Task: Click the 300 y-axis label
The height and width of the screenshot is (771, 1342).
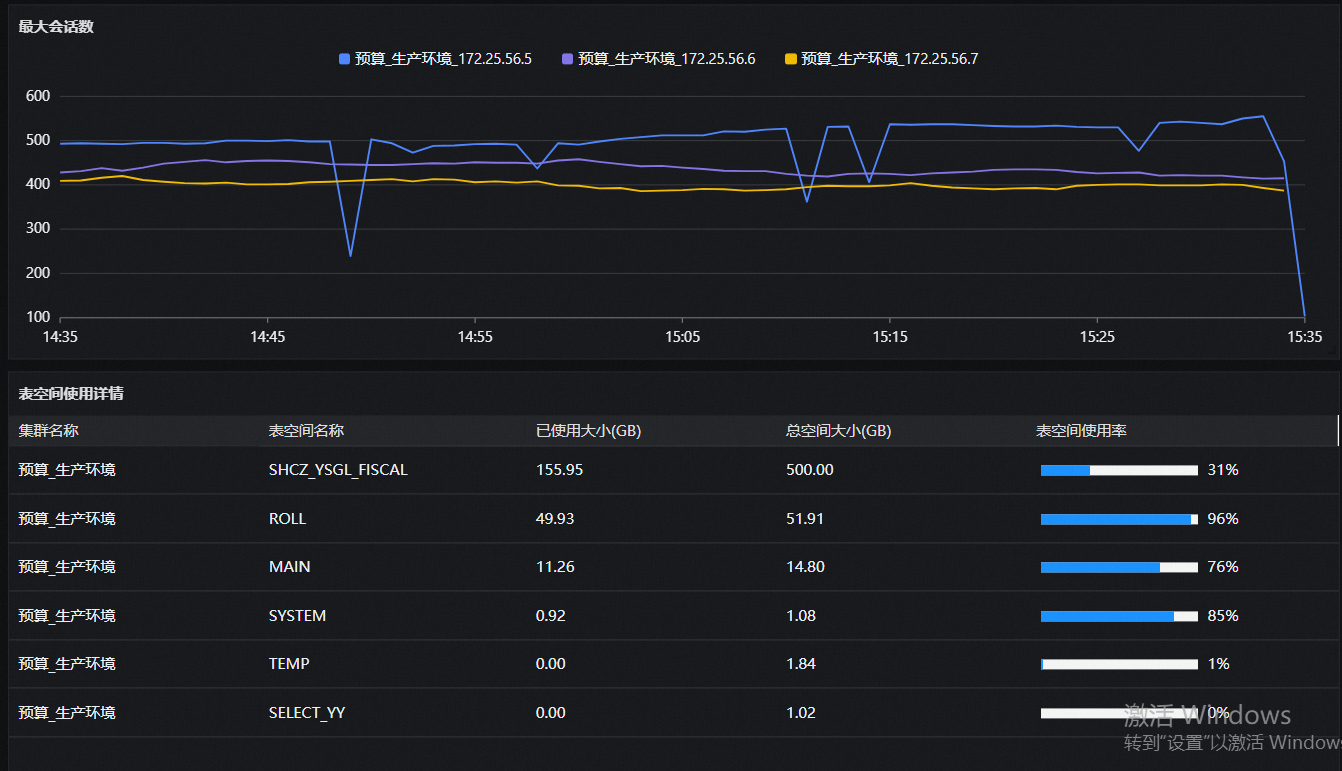Action: [x=38, y=229]
